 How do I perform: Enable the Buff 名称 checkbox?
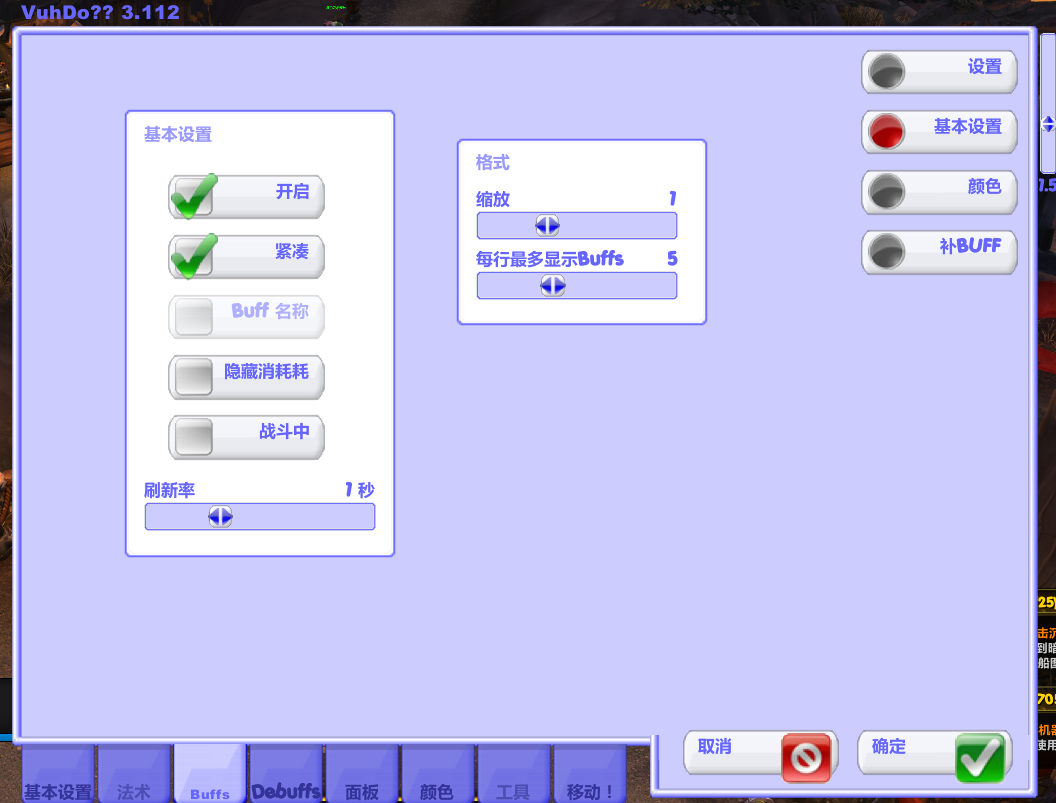(192, 317)
